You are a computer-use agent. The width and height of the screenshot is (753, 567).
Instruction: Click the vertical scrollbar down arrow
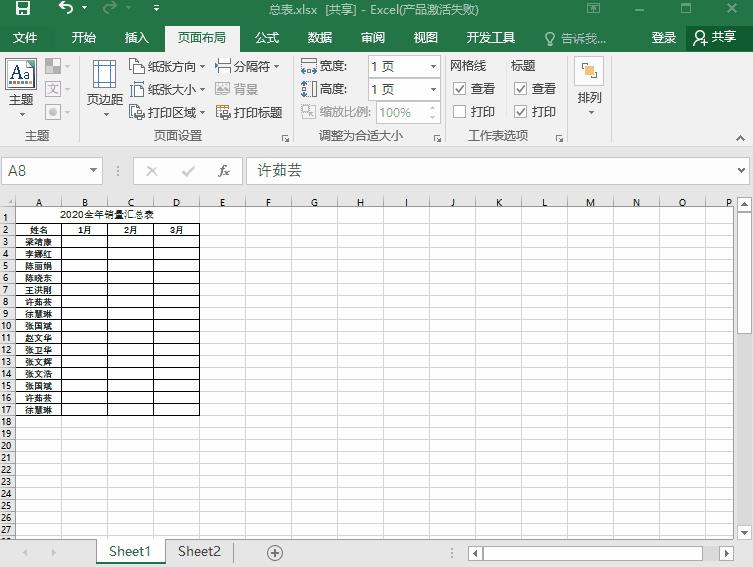(744, 532)
